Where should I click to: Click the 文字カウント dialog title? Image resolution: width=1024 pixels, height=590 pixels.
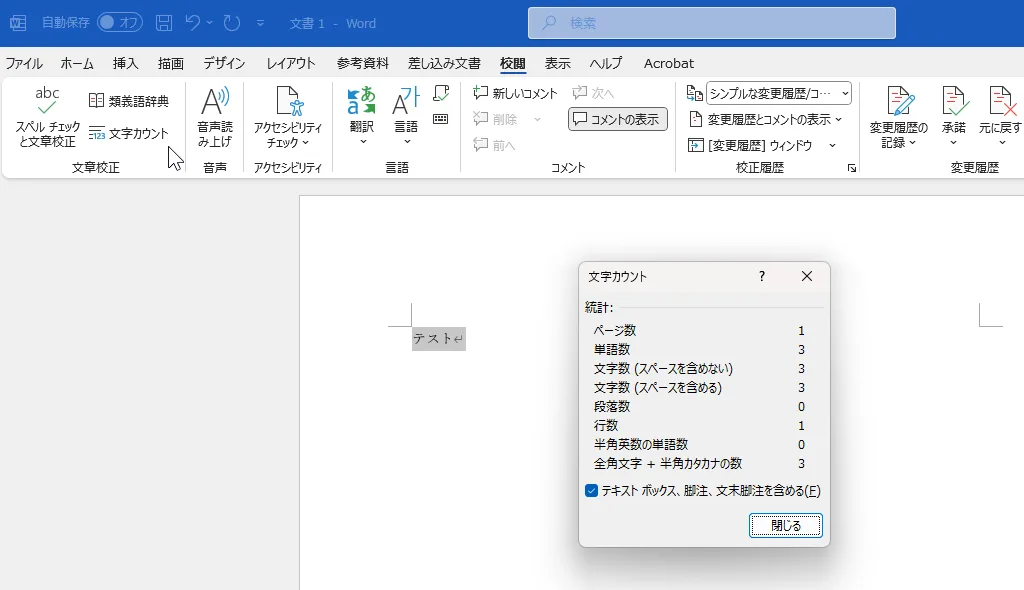click(x=617, y=276)
